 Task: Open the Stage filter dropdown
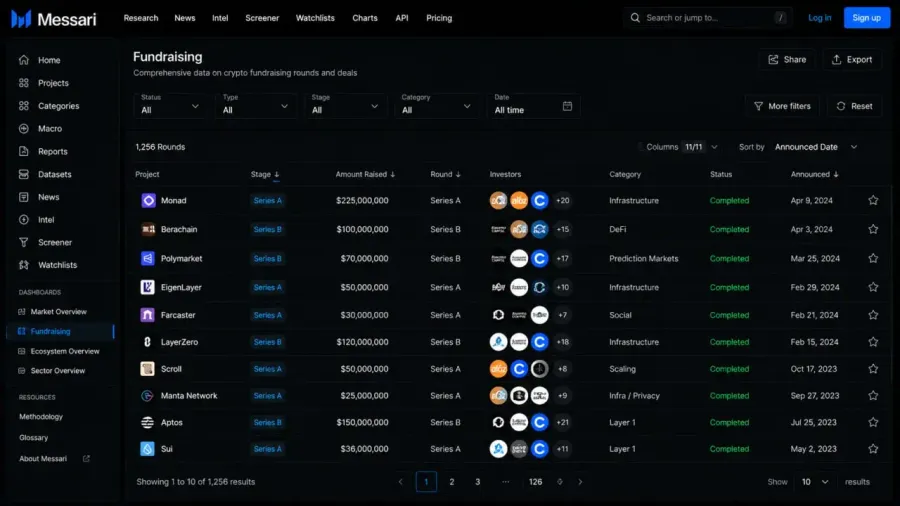345,106
